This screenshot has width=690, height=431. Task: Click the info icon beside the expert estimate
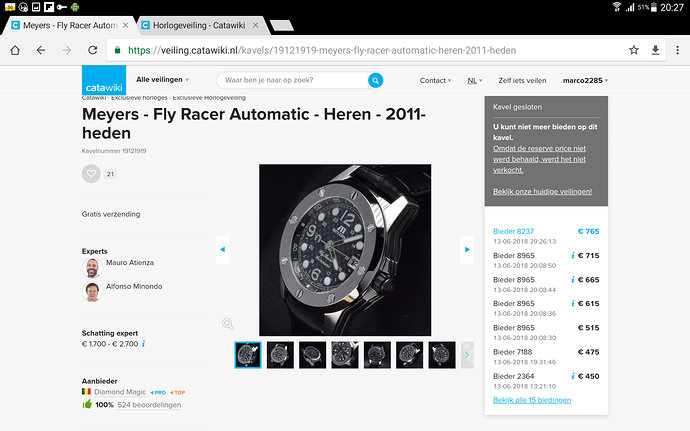coord(143,344)
